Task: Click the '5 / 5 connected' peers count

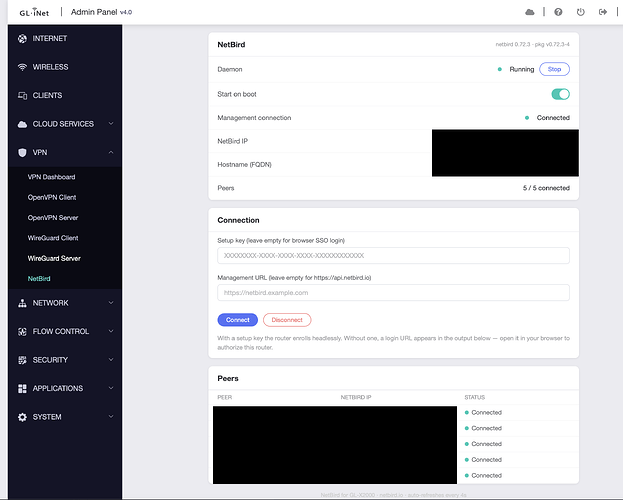Action: click(546, 188)
